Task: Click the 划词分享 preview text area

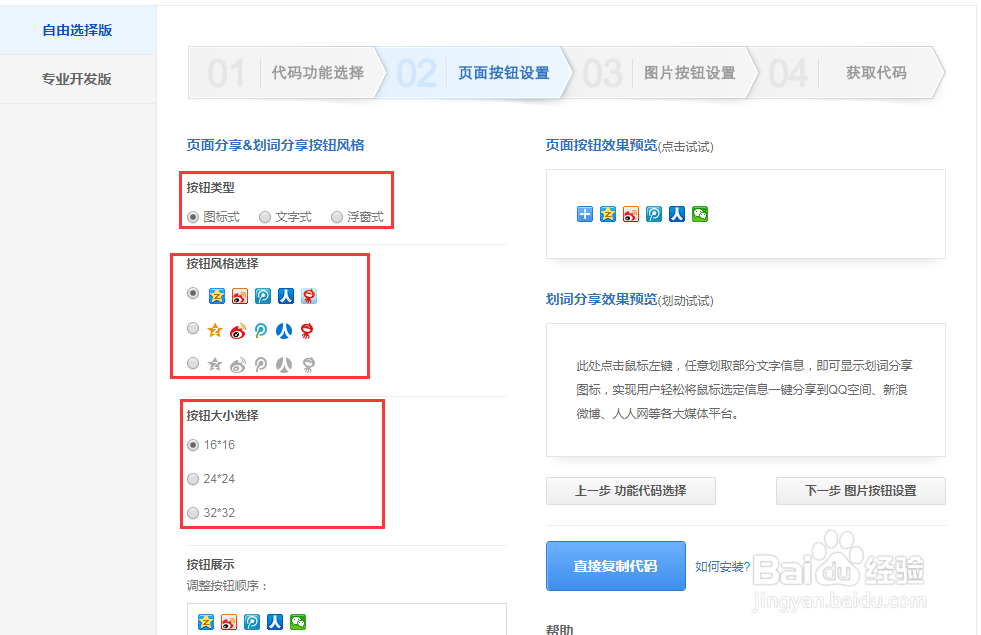Action: point(745,390)
